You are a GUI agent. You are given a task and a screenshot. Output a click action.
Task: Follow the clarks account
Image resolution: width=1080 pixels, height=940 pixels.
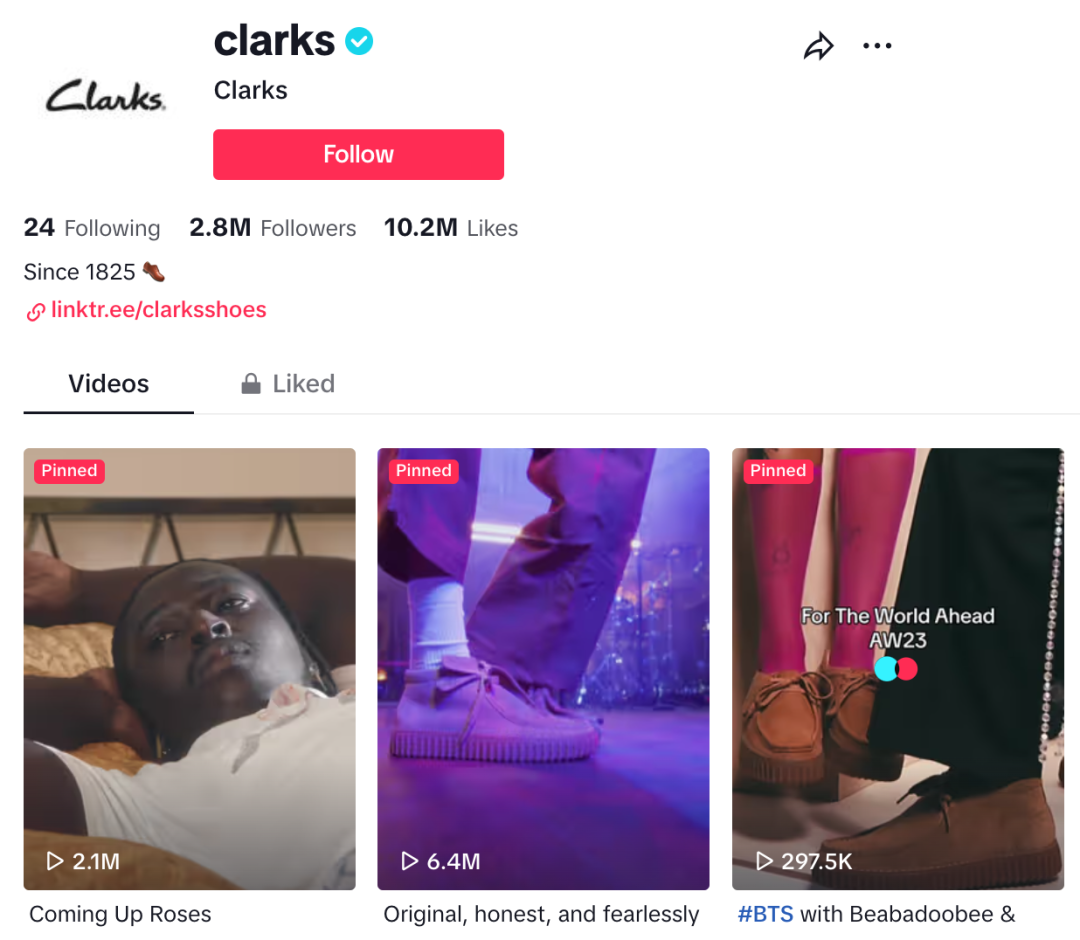[x=358, y=154]
